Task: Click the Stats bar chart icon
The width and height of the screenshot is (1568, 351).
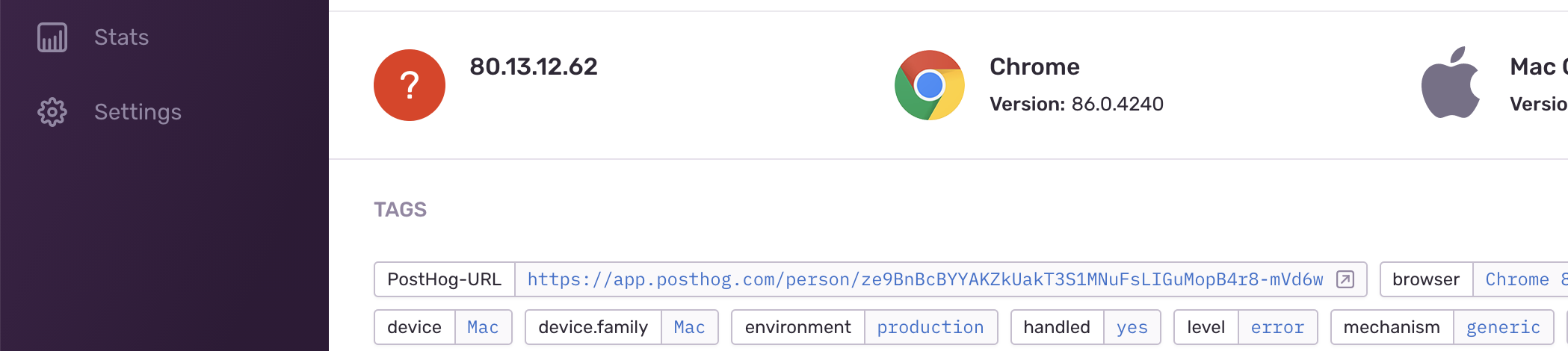Action: [x=52, y=37]
